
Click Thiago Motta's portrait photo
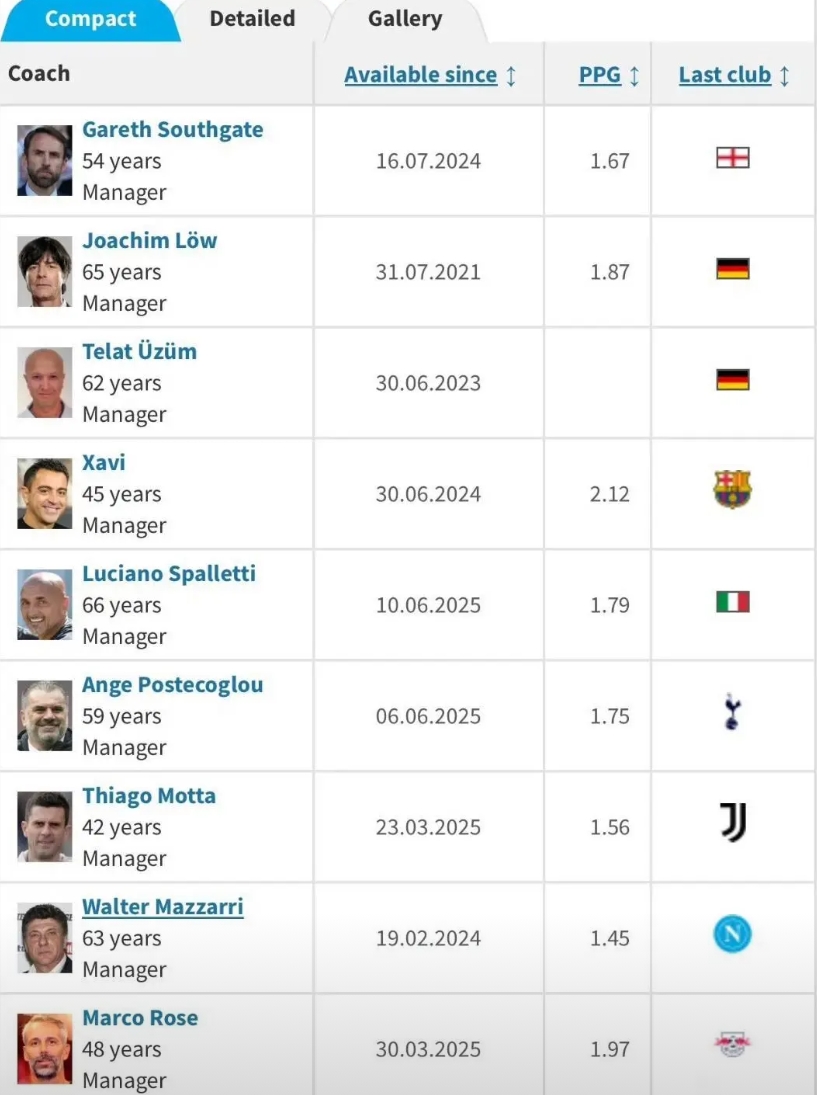pos(45,827)
